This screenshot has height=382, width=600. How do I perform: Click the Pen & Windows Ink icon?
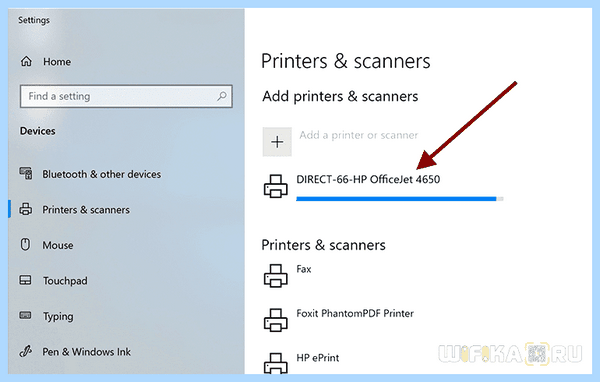pos(26,351)
